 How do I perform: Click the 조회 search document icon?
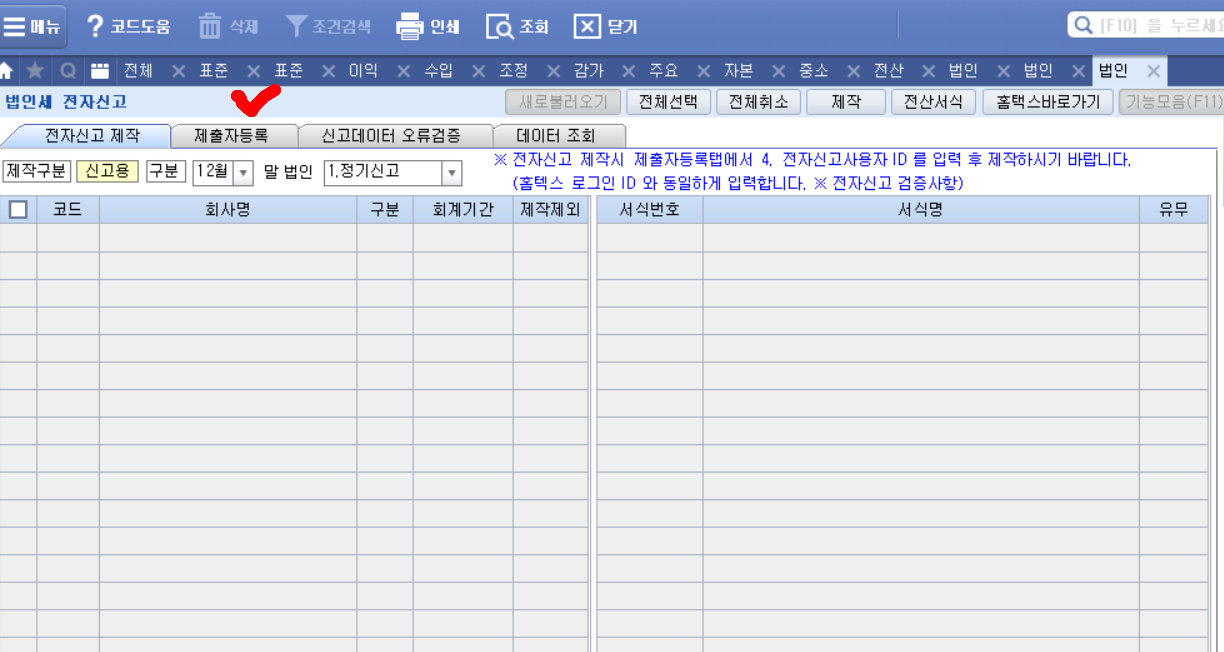(x=499, y=27)
